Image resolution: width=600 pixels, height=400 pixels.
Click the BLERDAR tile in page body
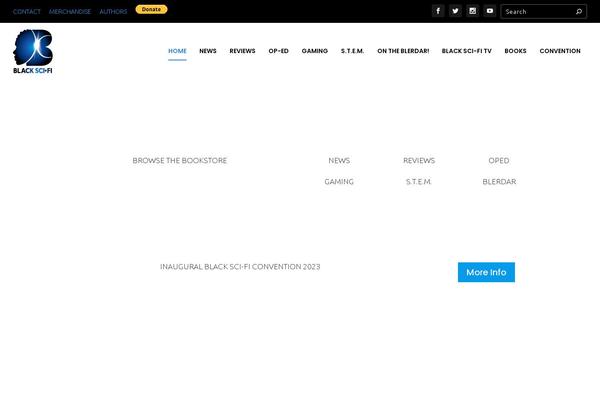point(499,181)
